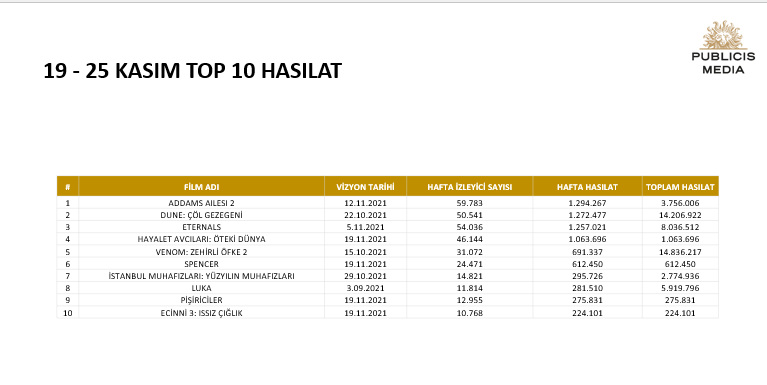Select the 'ADDAMS AILESI 2' film cell
767x385 pixels.
point(202,203)
